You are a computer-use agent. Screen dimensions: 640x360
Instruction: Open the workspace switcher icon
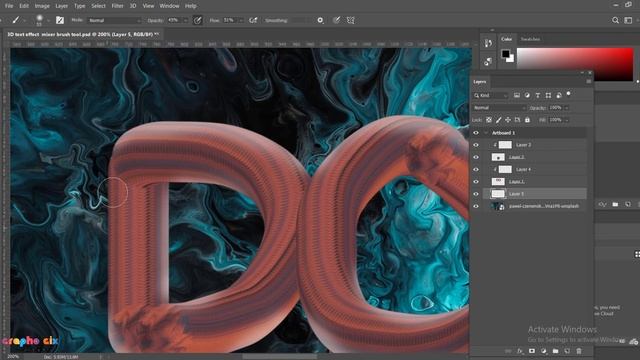pyautogui.click(x=628, y=20)
